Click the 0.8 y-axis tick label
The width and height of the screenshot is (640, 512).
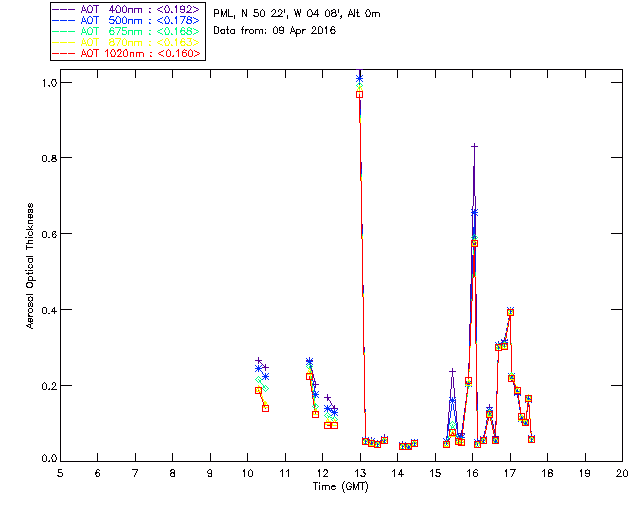(49, 158)
